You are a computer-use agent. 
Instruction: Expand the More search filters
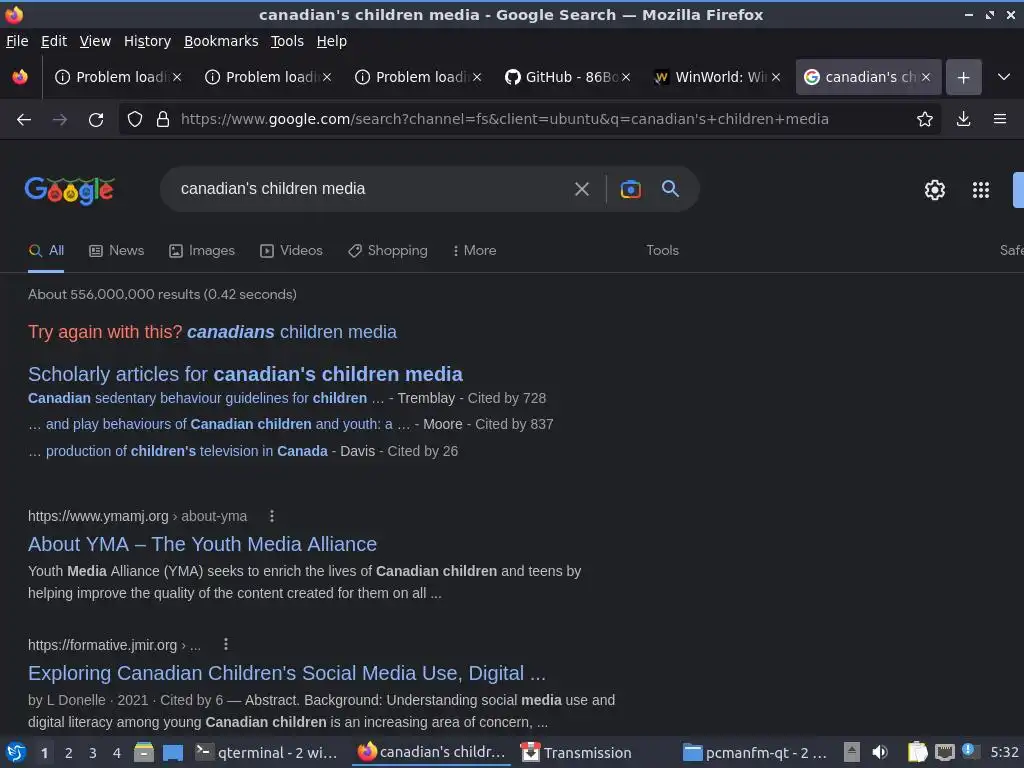[x=474, y=251]
